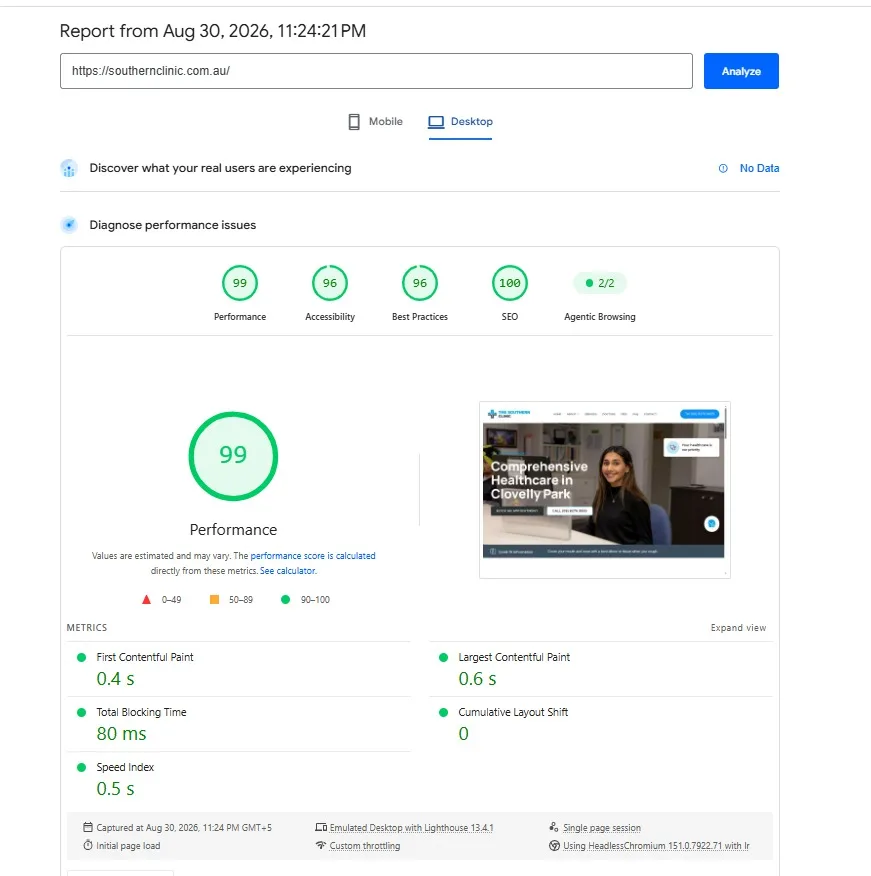Jump to Performance score gauge 99
871x876 pixels.
[x=240, y=283]
